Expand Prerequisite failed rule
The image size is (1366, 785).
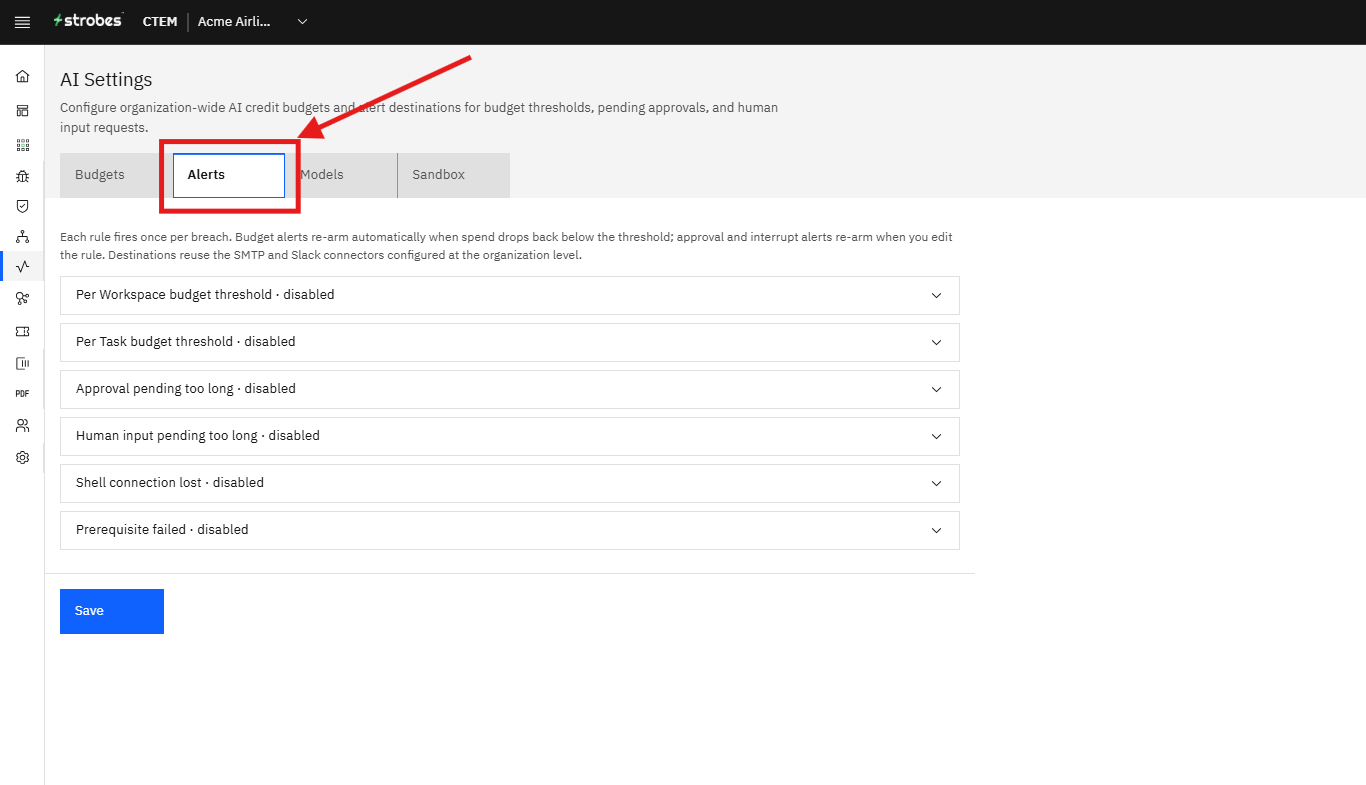coord(510,530)
